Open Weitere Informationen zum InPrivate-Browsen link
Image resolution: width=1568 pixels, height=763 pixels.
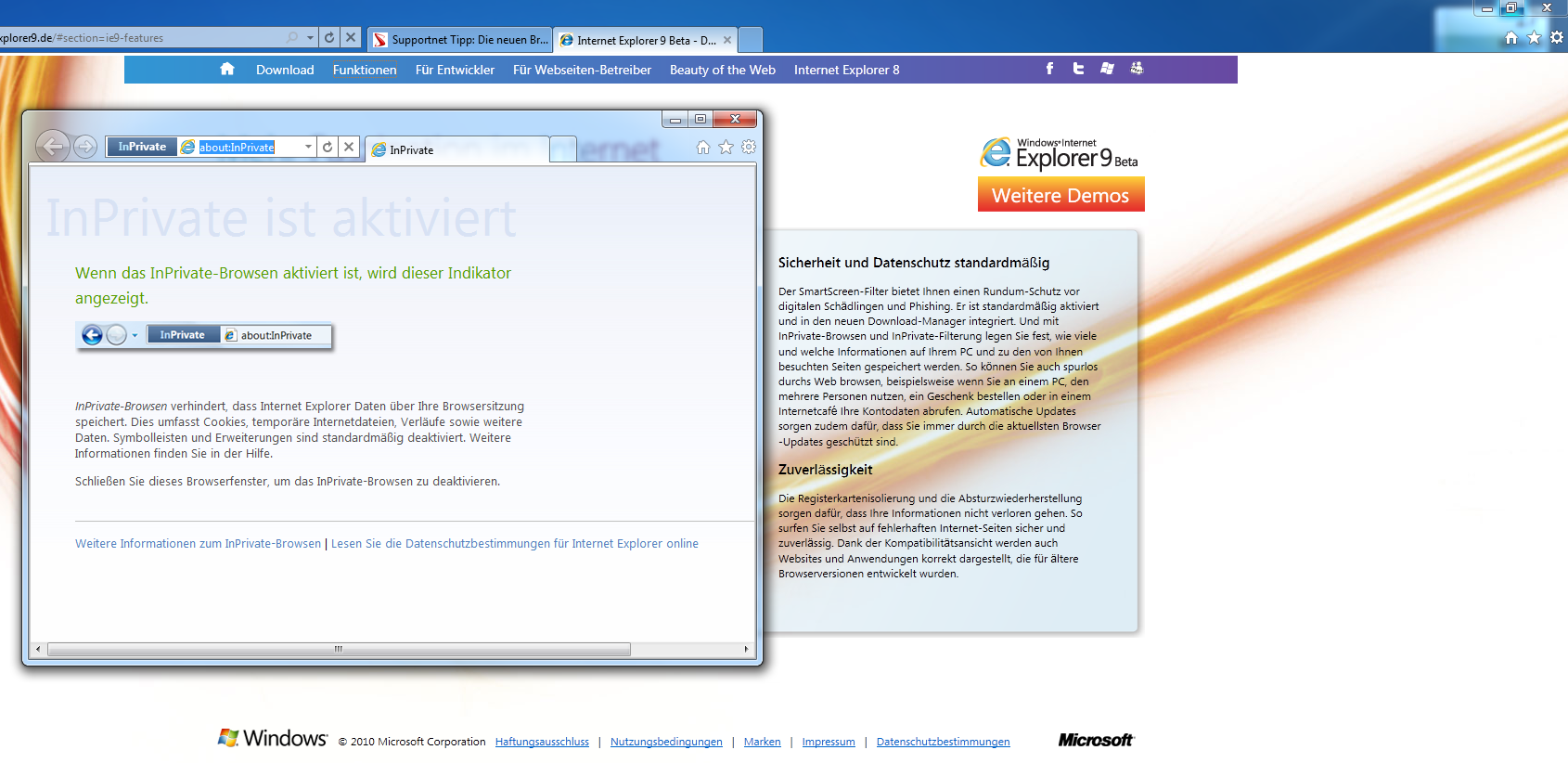[198, 544]
